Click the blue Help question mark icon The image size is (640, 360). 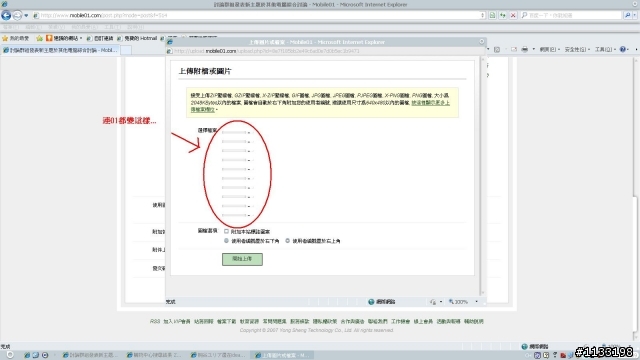point(623,49)
